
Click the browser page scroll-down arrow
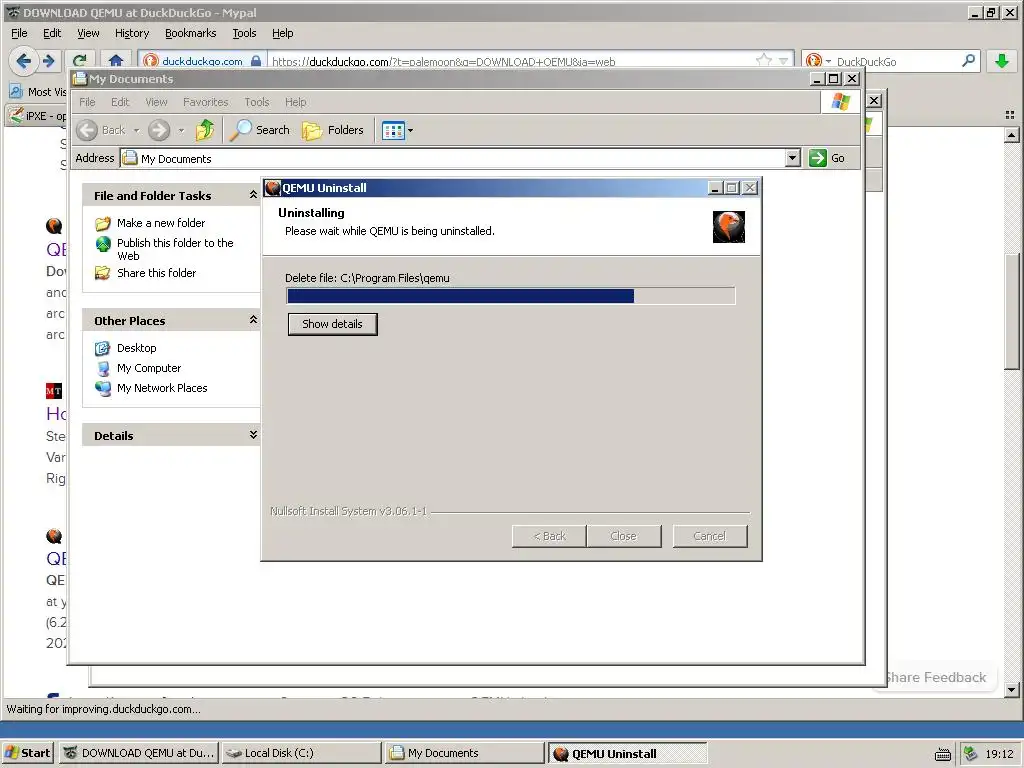(x=1012, y=690)
